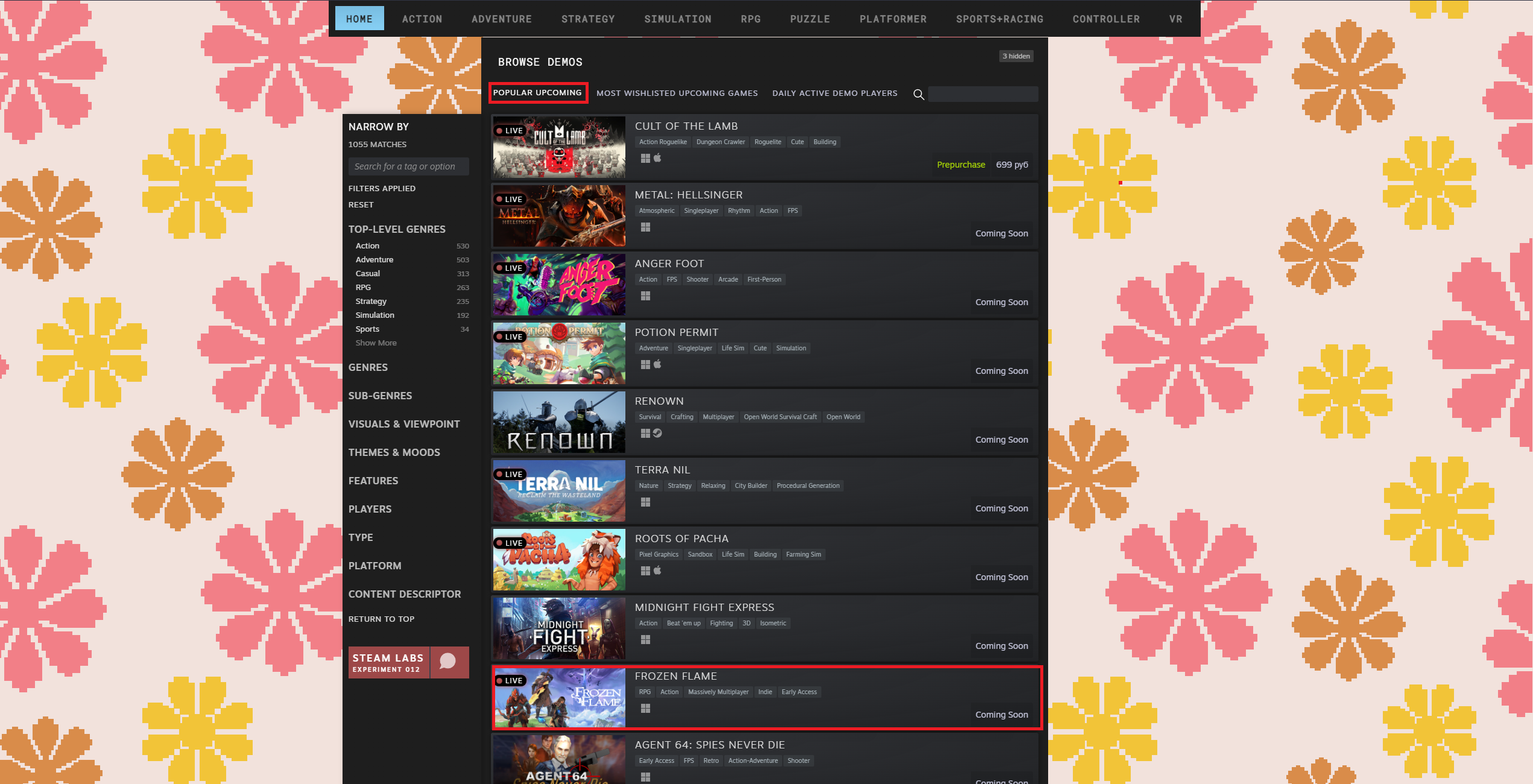This screenshot has width=1533, height=784.
Task: Click Beat 'em up tag
Action: click(x=683, y=623)
